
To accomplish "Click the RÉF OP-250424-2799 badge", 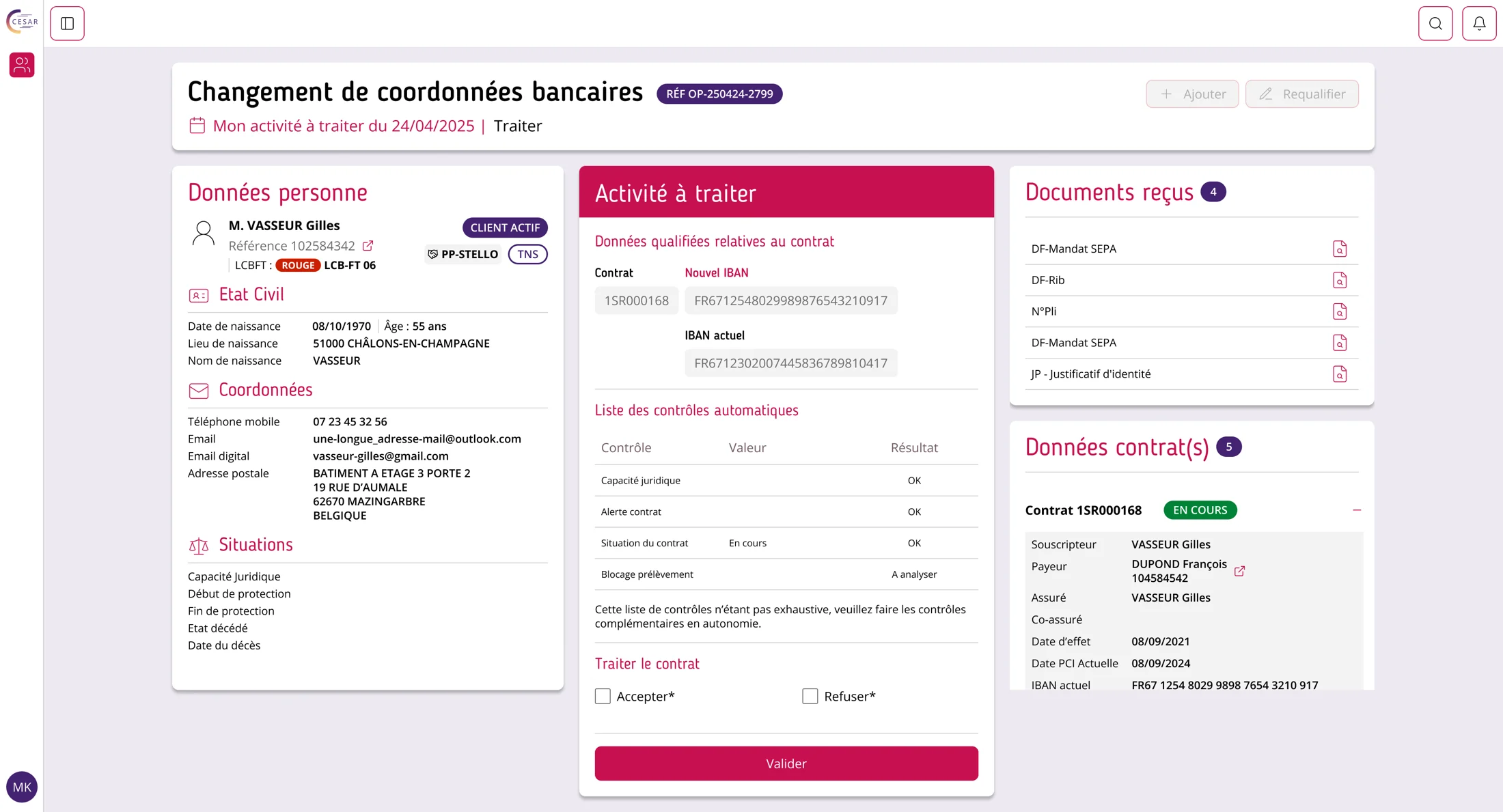I will click(x=719, y=94).
